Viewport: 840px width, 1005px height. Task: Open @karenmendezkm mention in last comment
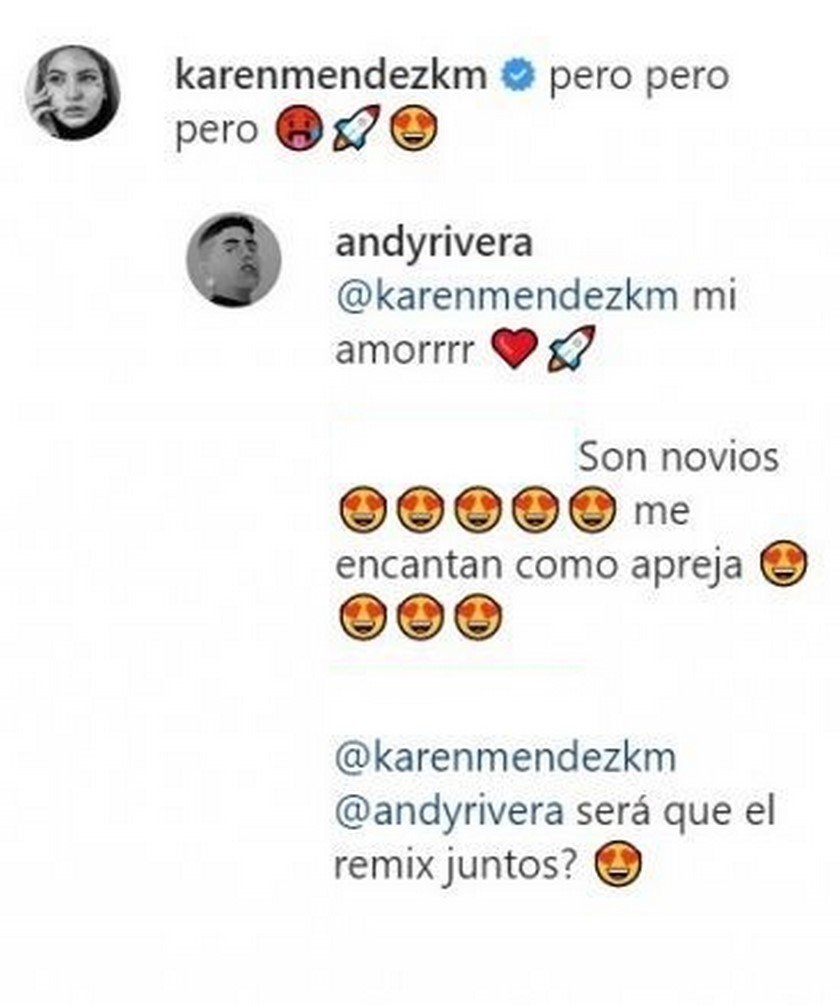coord(506,757)
